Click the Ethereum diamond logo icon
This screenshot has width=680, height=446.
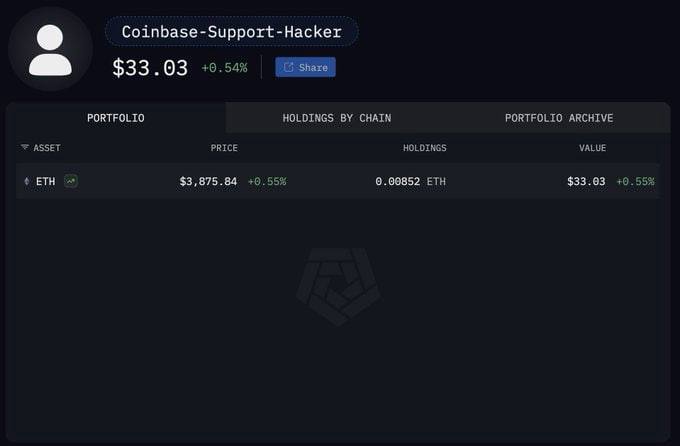27,181
